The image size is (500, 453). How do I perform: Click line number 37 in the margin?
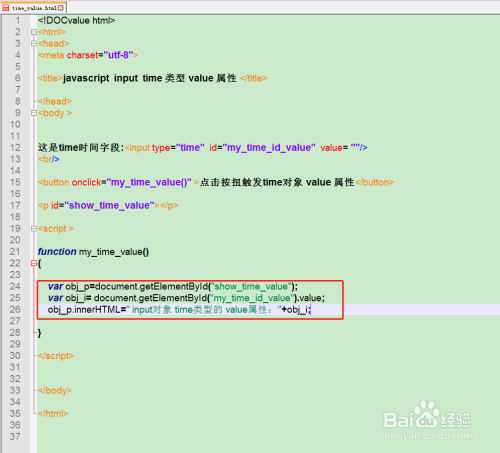pos(15,437)
